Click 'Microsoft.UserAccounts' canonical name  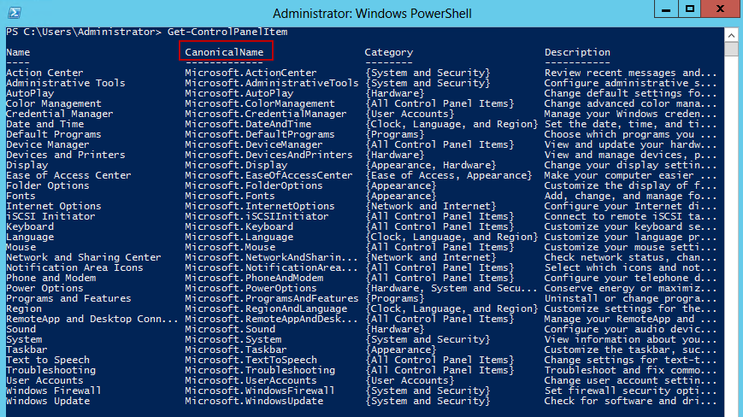[251, 381]
